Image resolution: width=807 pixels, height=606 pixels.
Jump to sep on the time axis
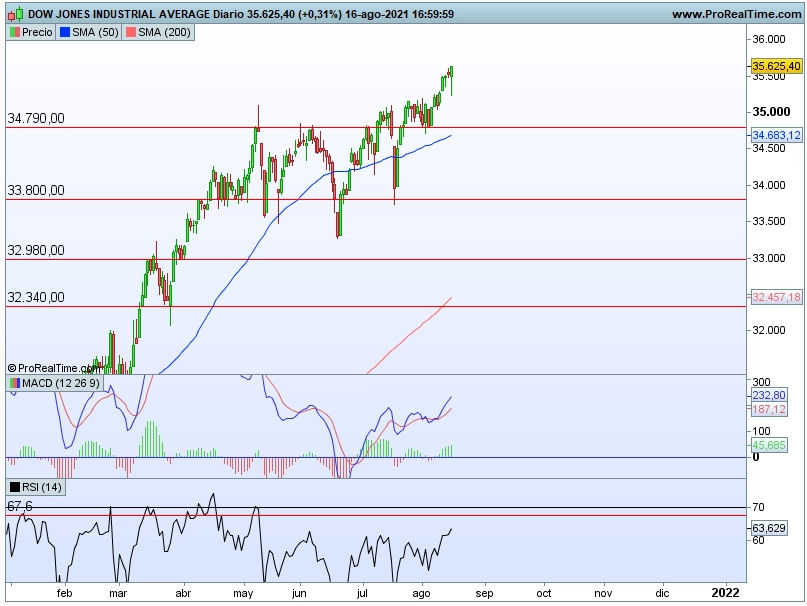point(484,593)
